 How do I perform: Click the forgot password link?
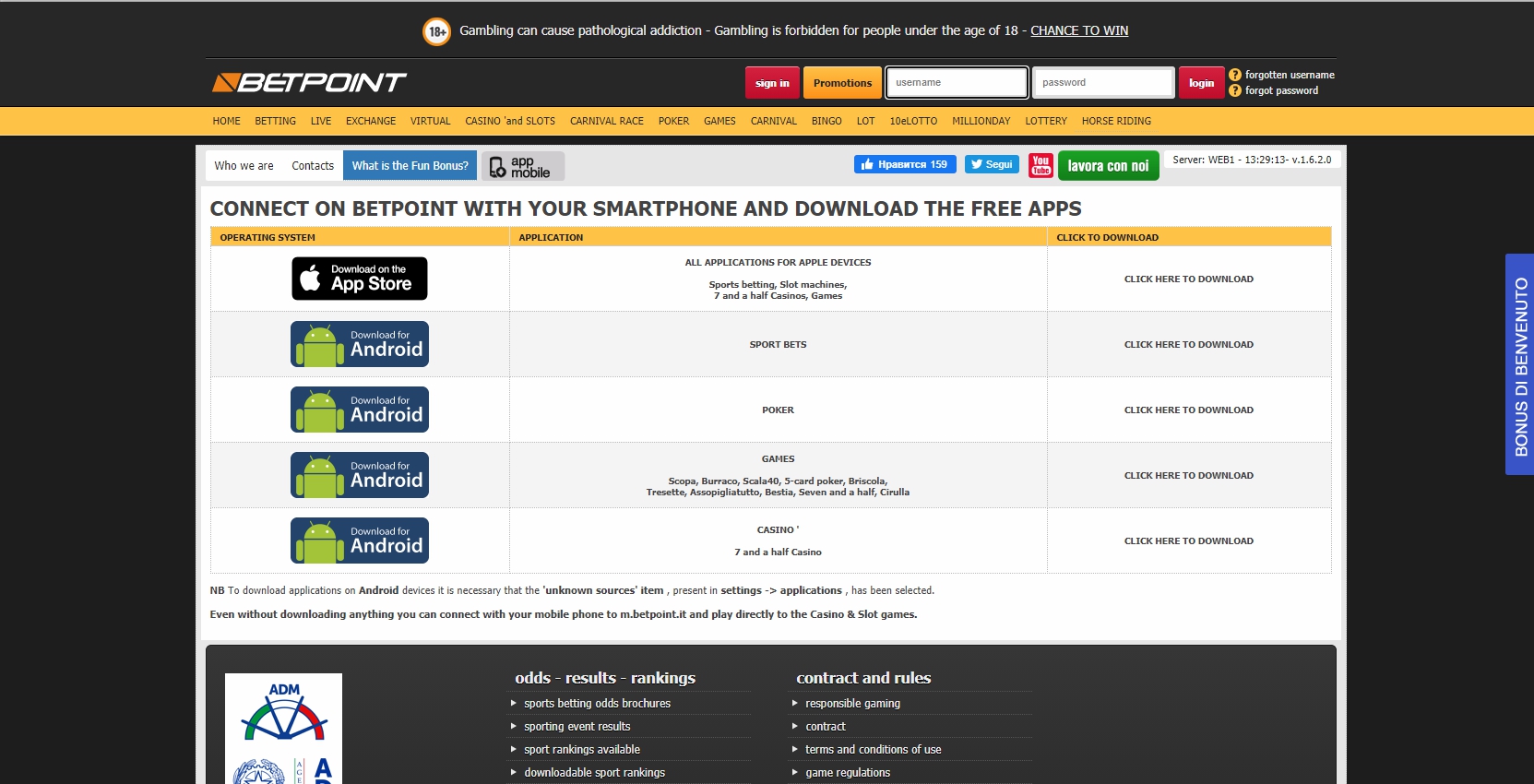pos(1281,90)
